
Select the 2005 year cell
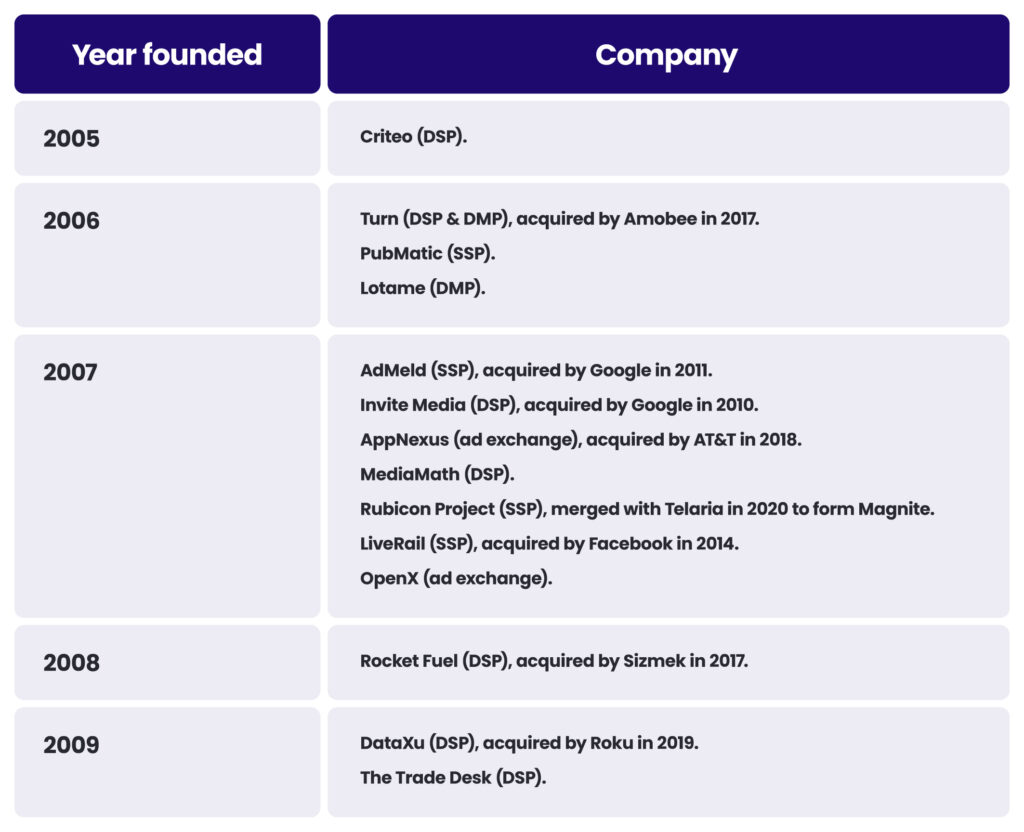tap(72, 138)
